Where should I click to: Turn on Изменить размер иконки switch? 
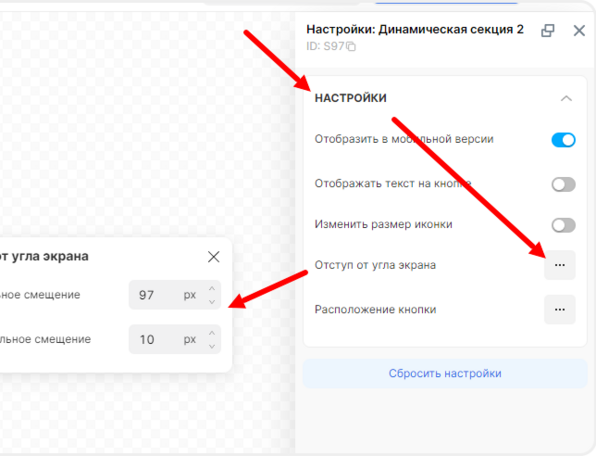[563, 225]
